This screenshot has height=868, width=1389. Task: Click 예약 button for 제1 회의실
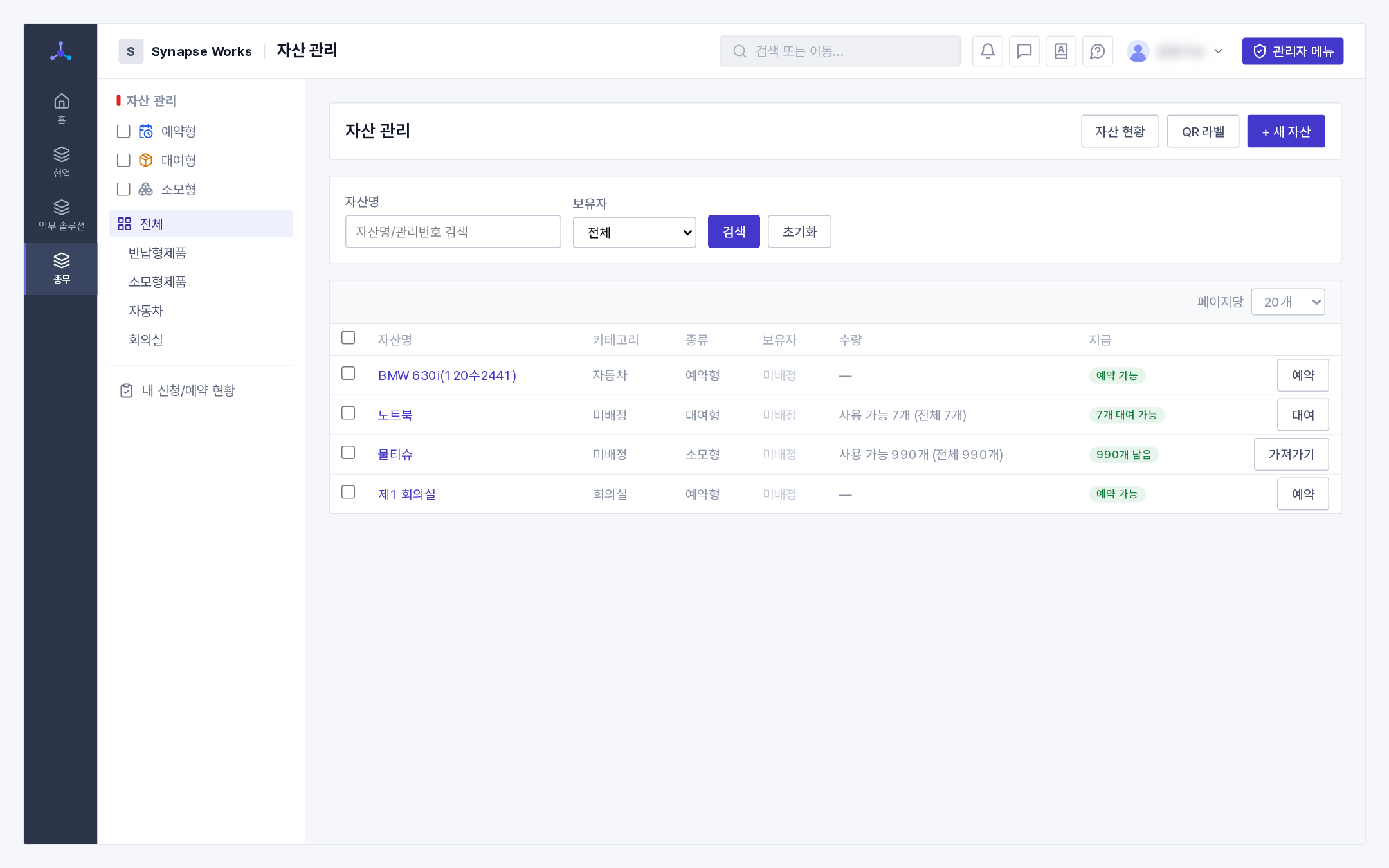pyautogui.click(x=1303, y=494)
